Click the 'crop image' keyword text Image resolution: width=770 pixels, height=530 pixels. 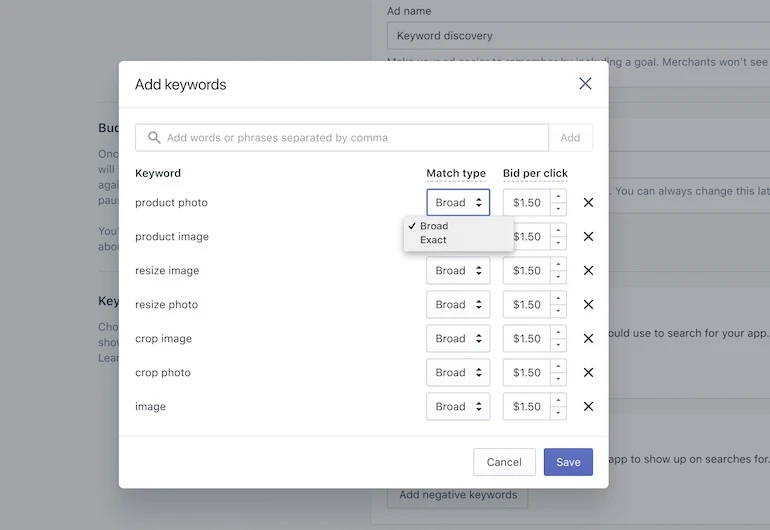pos(164,338)
